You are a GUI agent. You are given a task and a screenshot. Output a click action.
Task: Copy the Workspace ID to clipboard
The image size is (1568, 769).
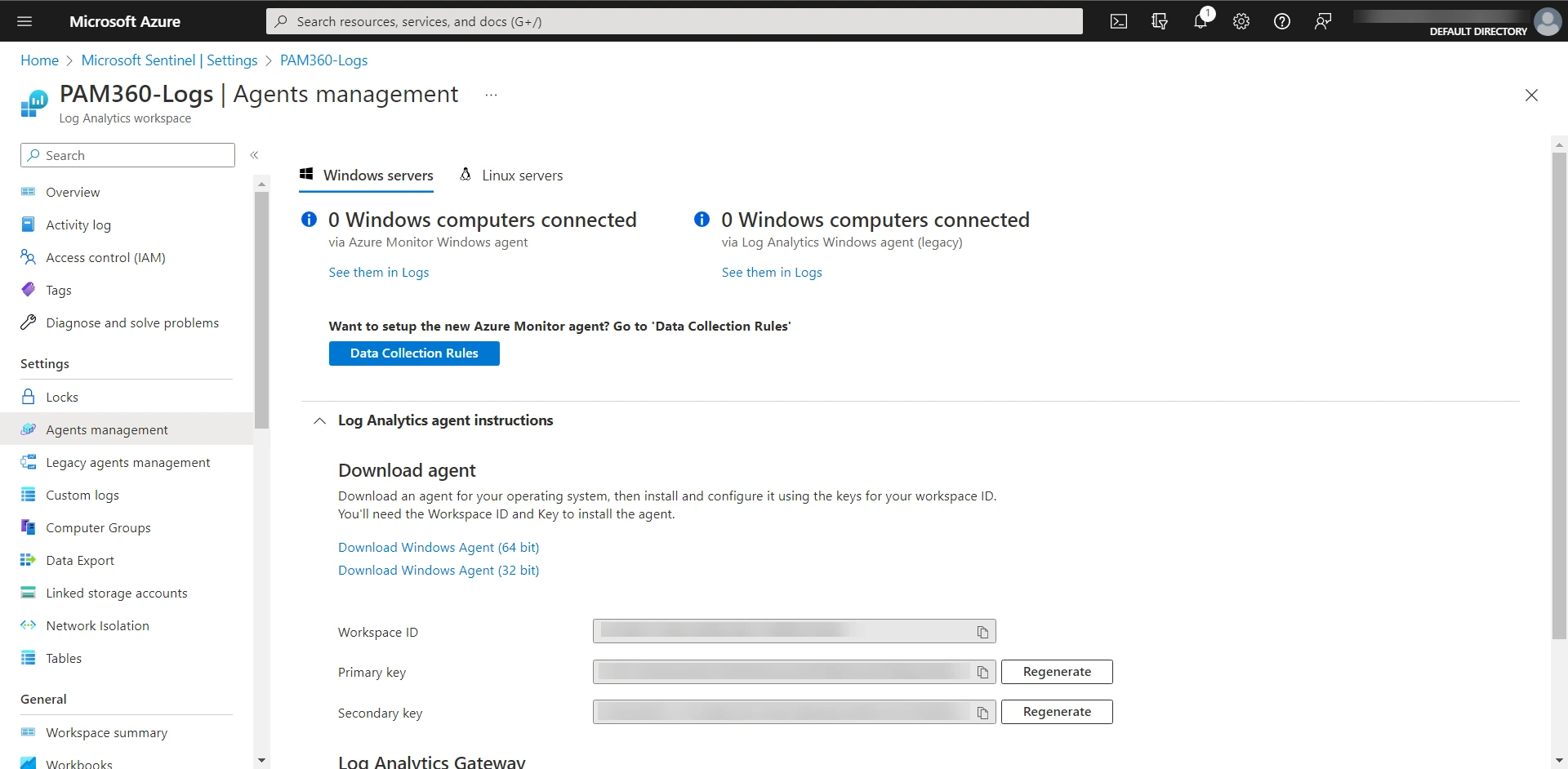pyautogui.click(x=982, y=632)
